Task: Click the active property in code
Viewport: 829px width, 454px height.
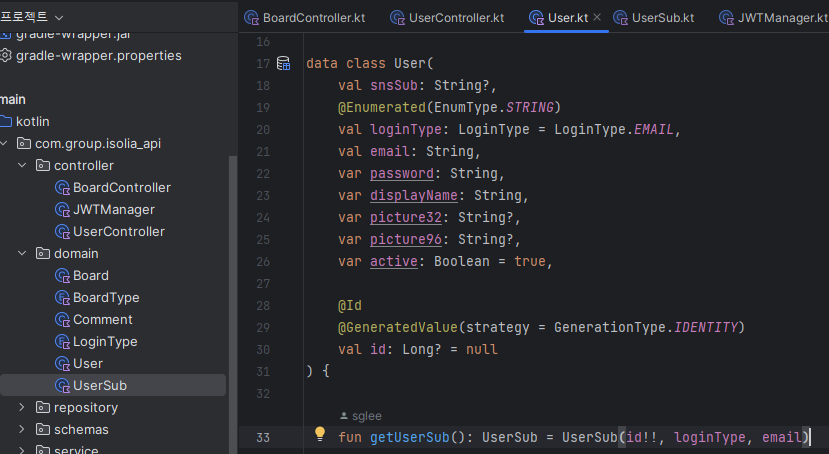Action: (393, 262)
